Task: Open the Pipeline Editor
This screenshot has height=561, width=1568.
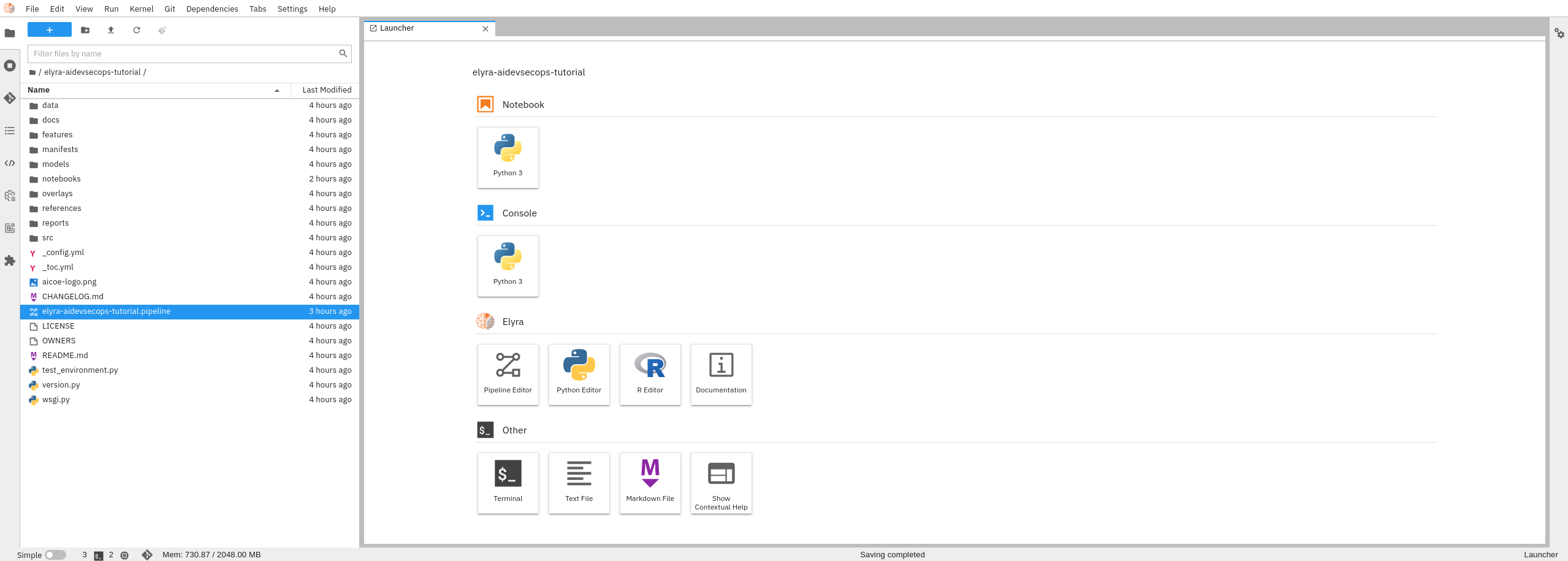Action: (508, 375)
